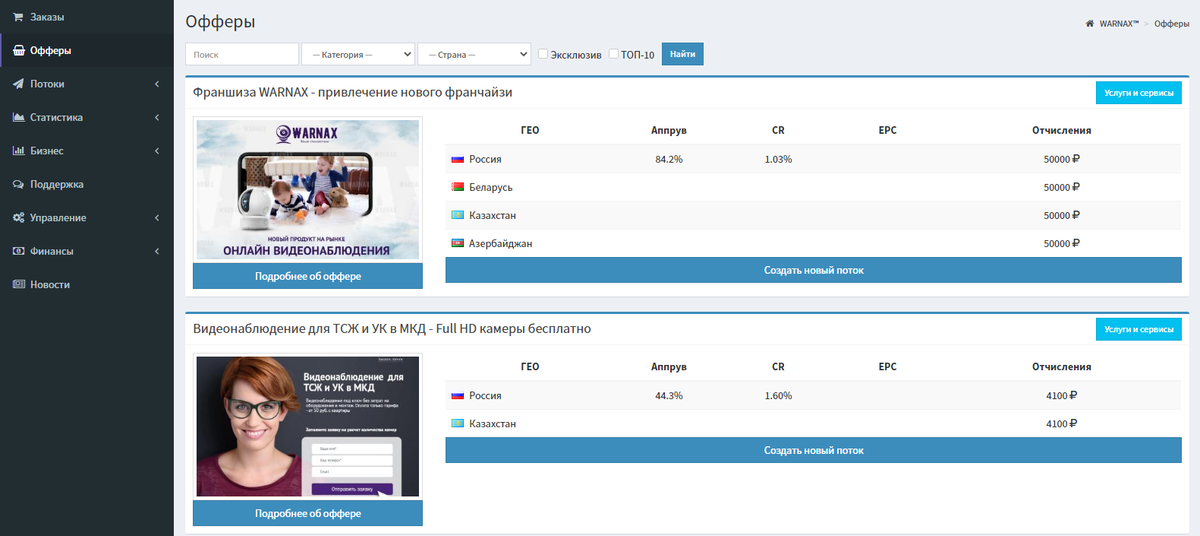Click the Офферы breadcrumb text
1200x536 pixels.
tap(1171, 23)
